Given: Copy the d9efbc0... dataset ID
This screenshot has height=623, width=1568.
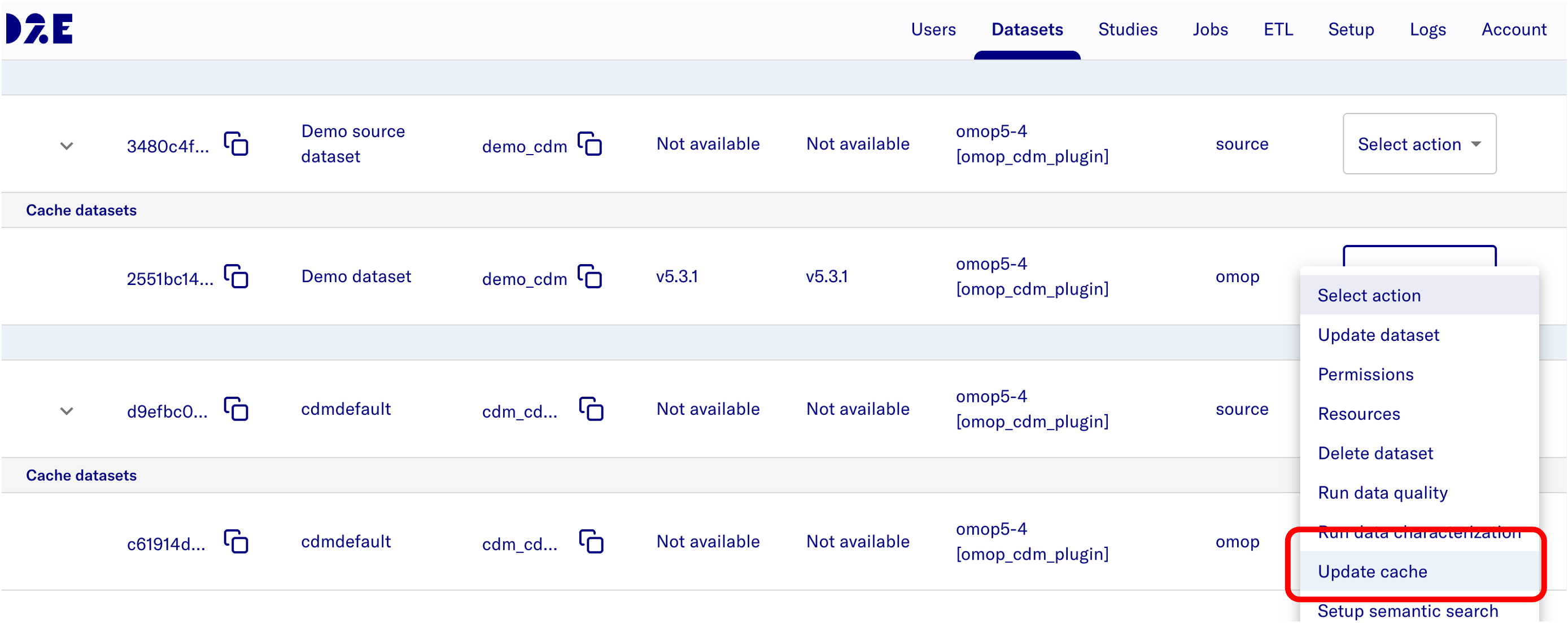Looking at the screenshot, I should (x=236, y=410).
